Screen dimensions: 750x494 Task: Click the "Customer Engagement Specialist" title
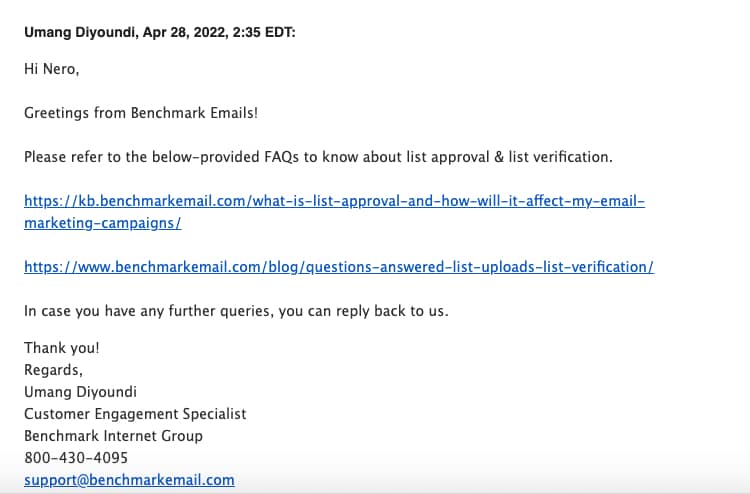coord(135,414)
